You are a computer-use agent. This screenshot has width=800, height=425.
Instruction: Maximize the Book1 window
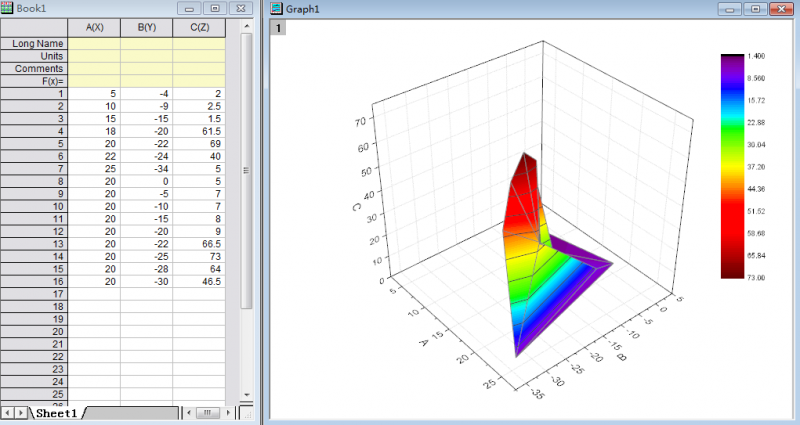pyautogui.click(x=215, y=8)
